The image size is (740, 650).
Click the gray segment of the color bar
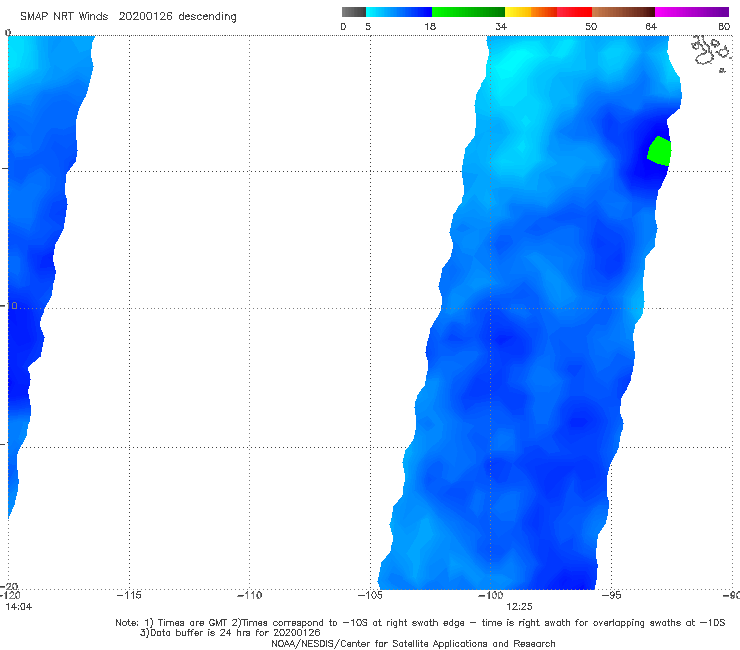pos(353,12)
